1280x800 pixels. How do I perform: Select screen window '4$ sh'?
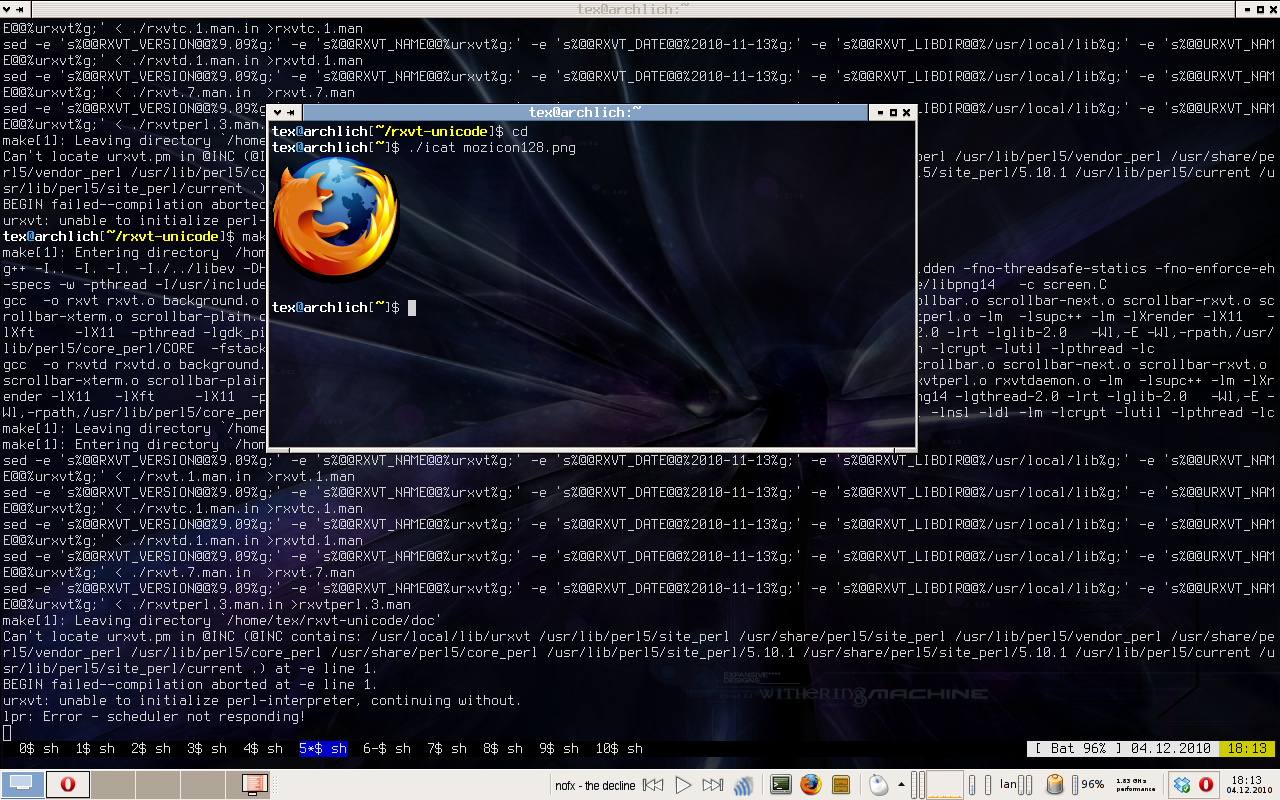pyautogui.click(x=263, y=748)
